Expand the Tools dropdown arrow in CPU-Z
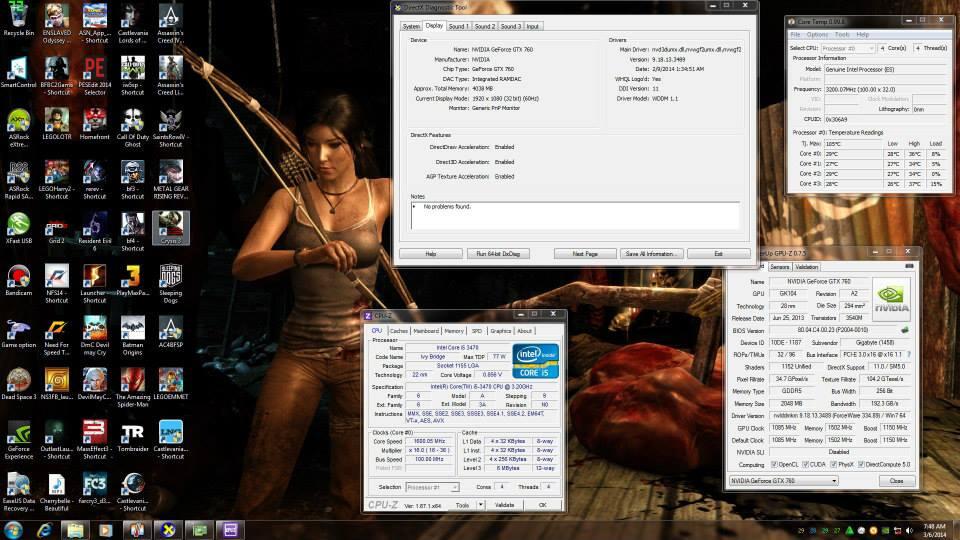The height and width of the screenshot is (540, 960). click(481, 505)
